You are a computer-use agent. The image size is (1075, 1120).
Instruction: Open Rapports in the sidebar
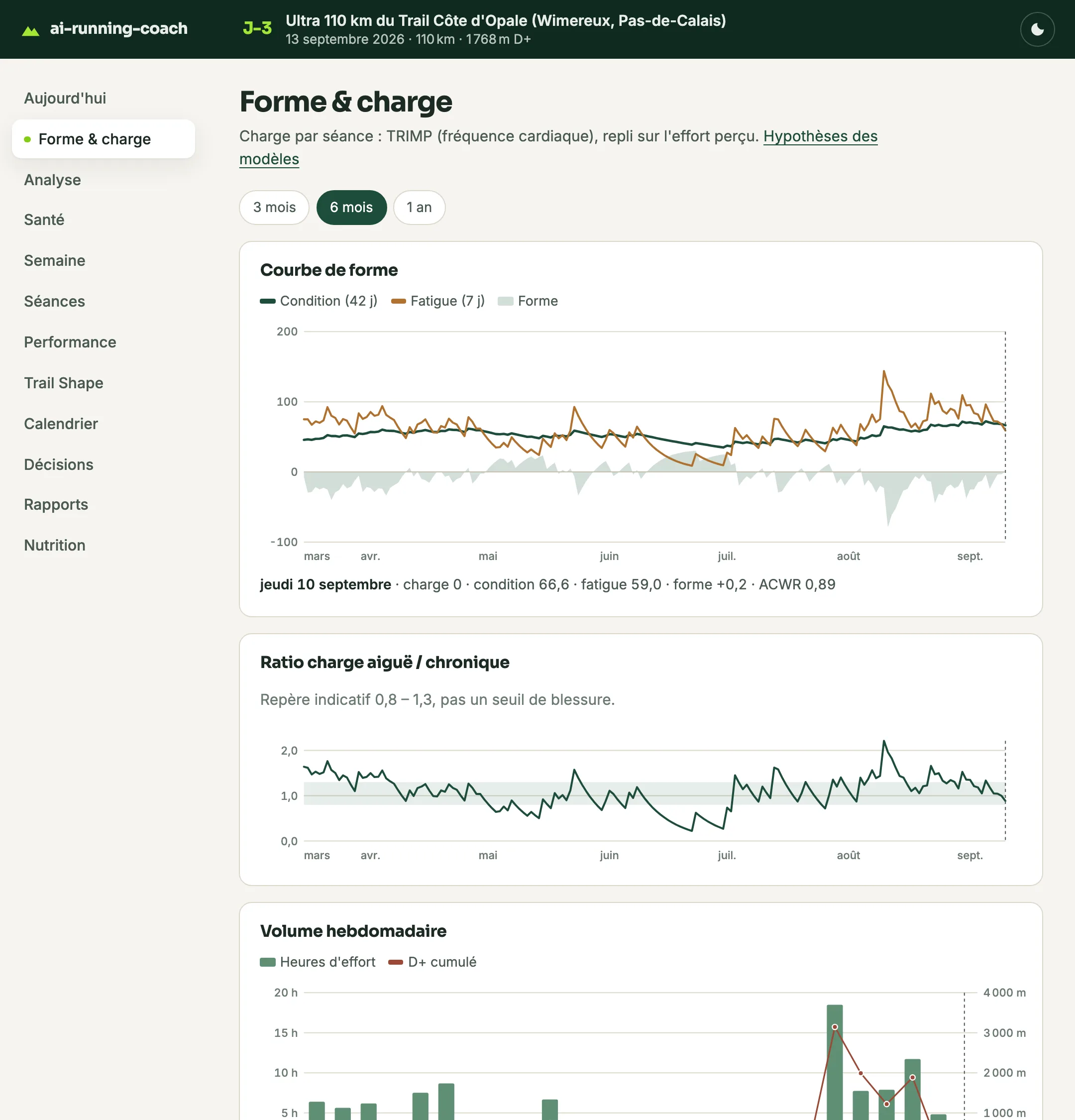tap(56, 505)
